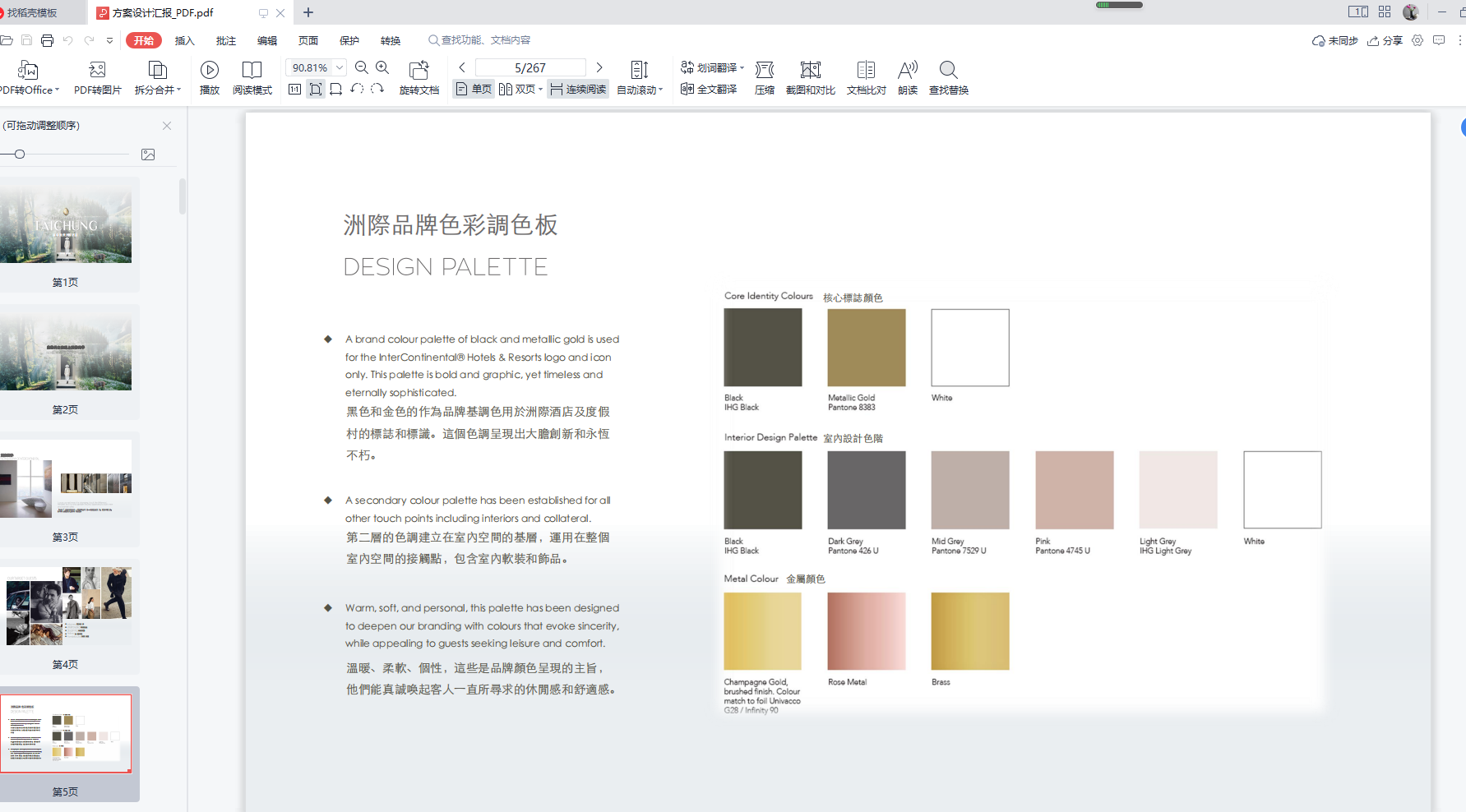The width and height of the screenshot is (1466, 812).
Task: Go to the next page arrow
Action: [x=599, y=67]
